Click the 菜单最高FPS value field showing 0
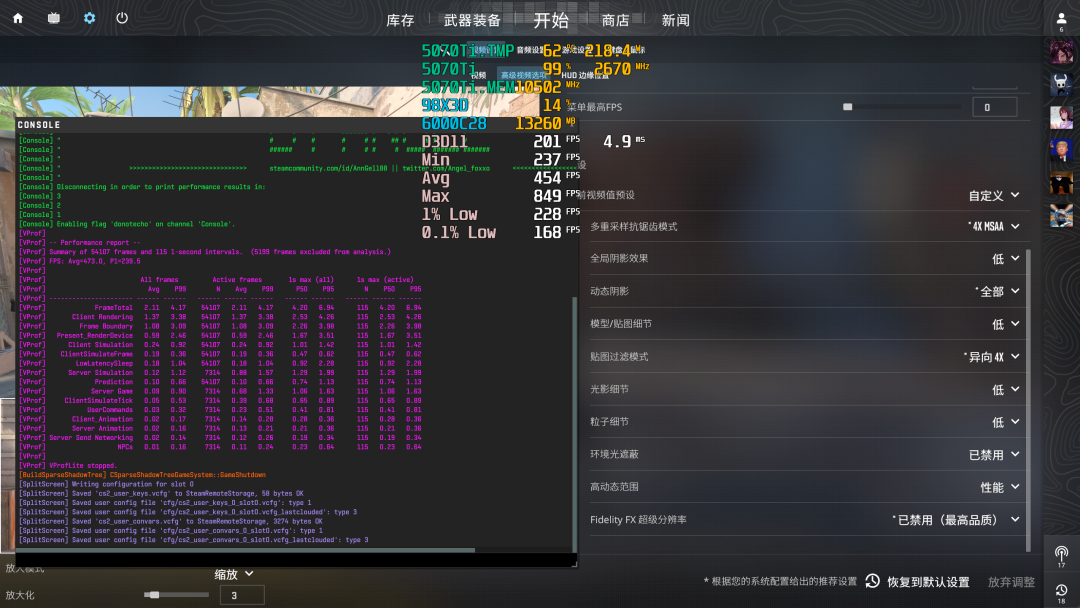Image resolution: width=1080 pixels, height=608 pixels. [995, 107]
